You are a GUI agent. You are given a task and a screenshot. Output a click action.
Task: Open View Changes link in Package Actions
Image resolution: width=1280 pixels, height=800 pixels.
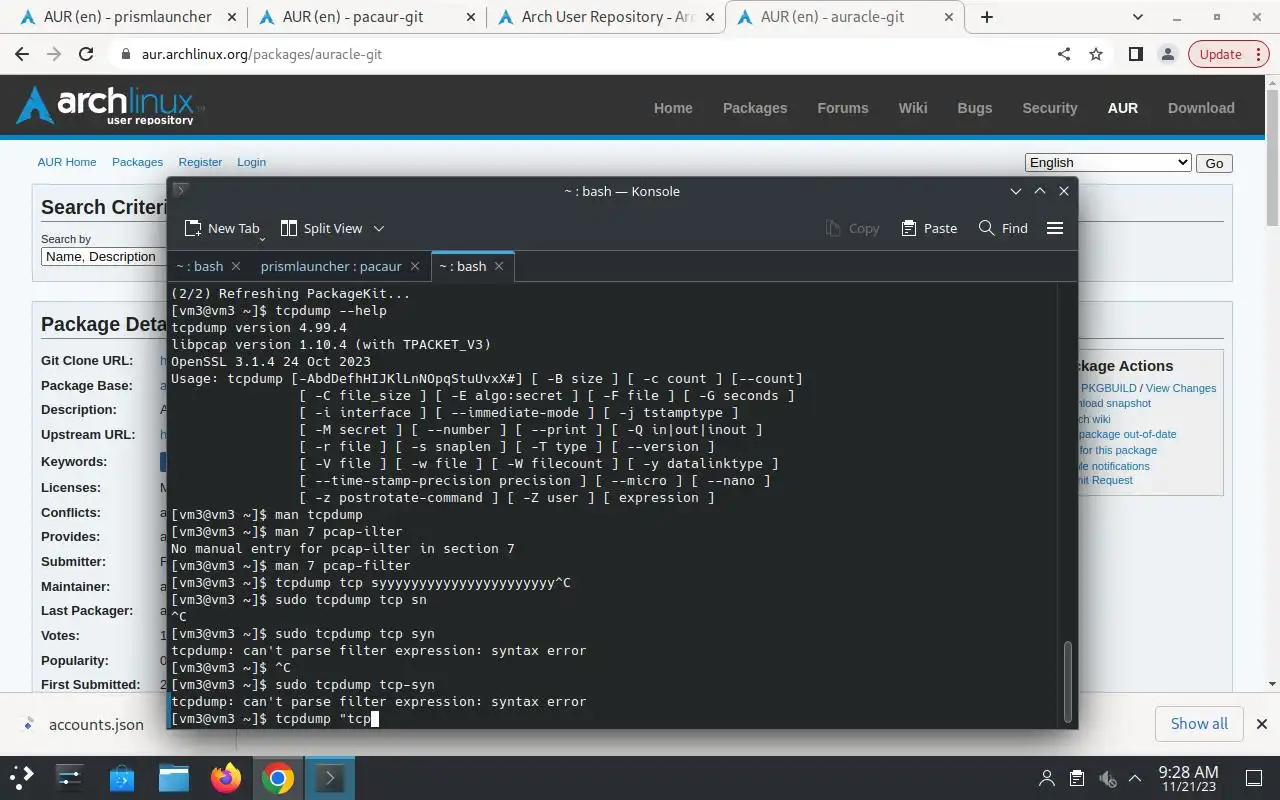pyautogui.click(x=1181, y=388)
